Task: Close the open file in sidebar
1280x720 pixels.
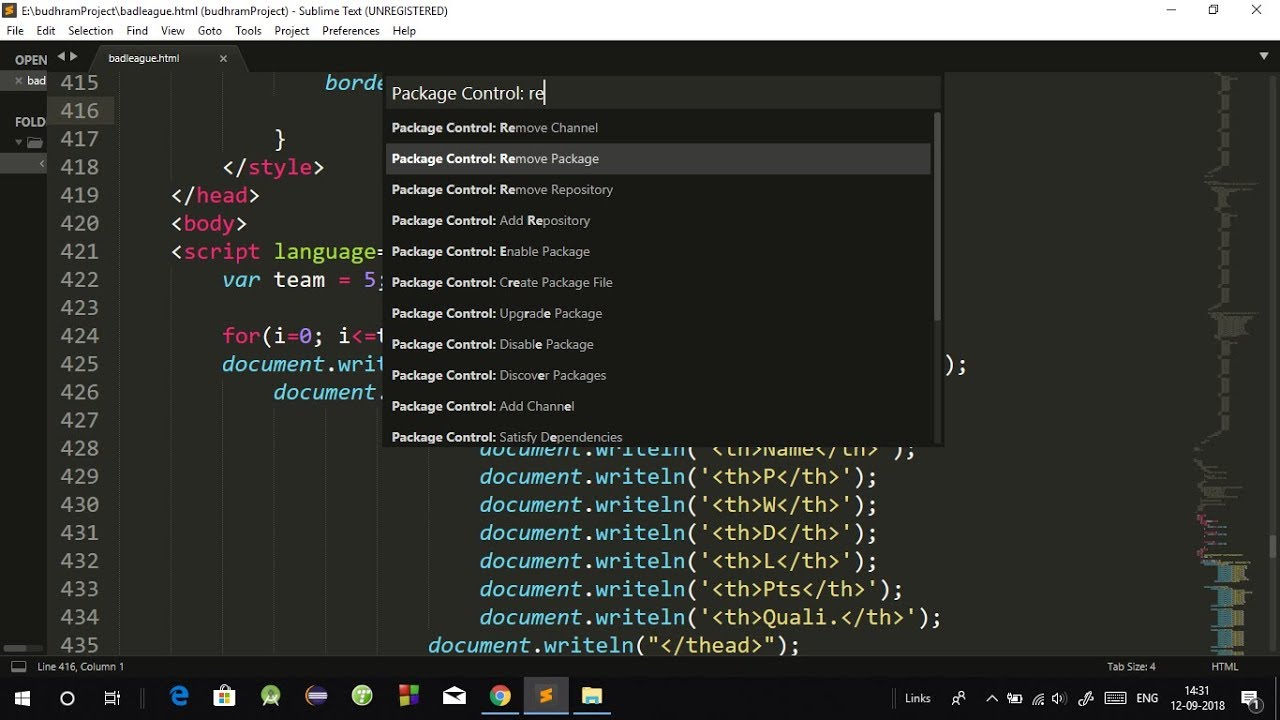Action: coord(19,81)
